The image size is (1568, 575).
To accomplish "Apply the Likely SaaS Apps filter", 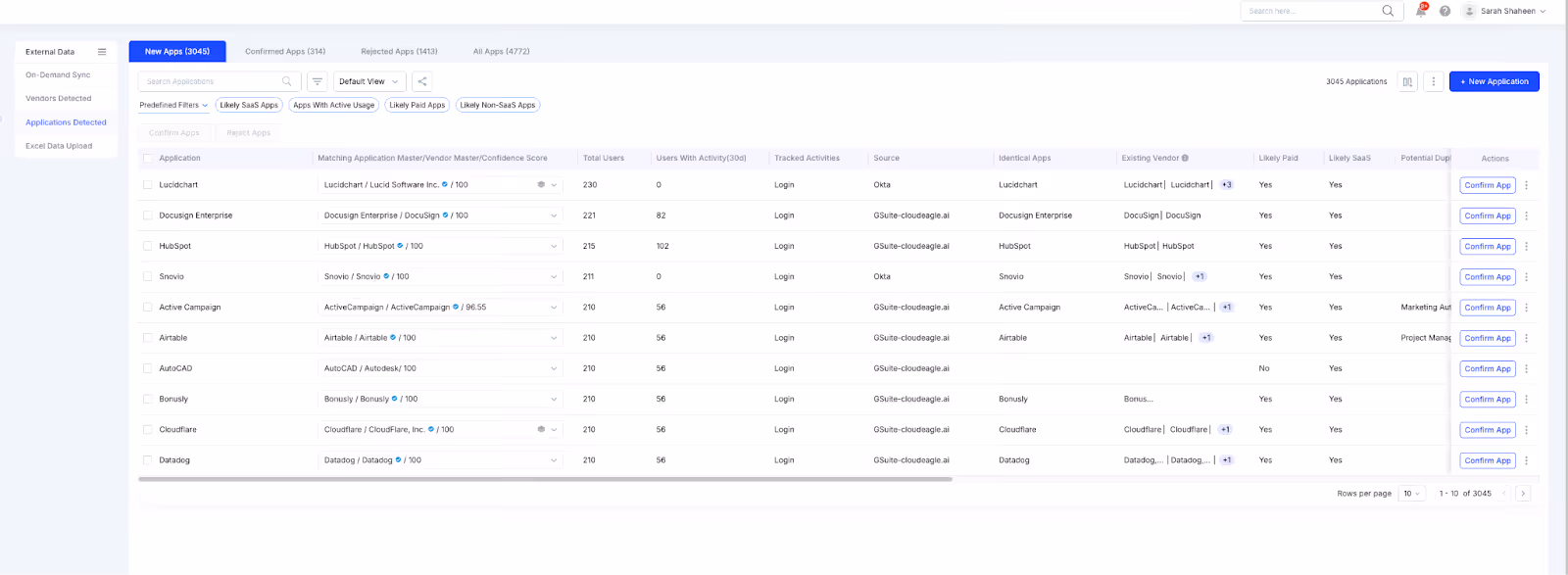I will [249, 105].
